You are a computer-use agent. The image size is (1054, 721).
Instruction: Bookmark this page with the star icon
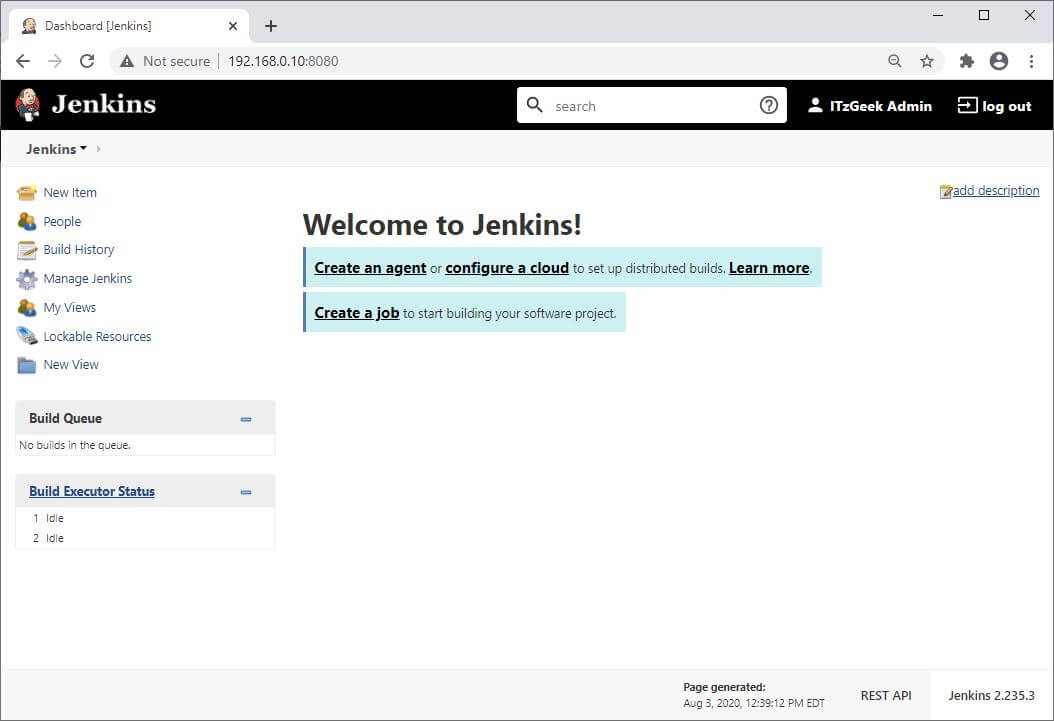coord(927,61)
